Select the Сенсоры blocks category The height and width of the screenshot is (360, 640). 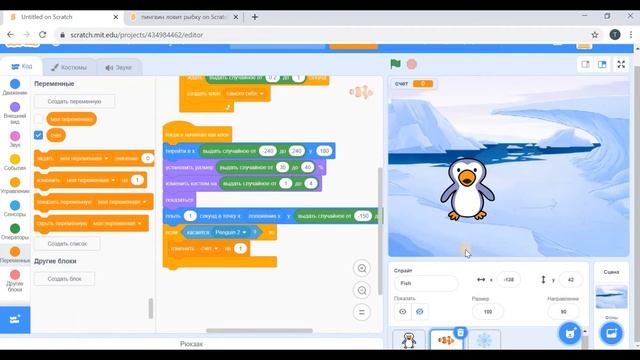[x=15, y=209]
